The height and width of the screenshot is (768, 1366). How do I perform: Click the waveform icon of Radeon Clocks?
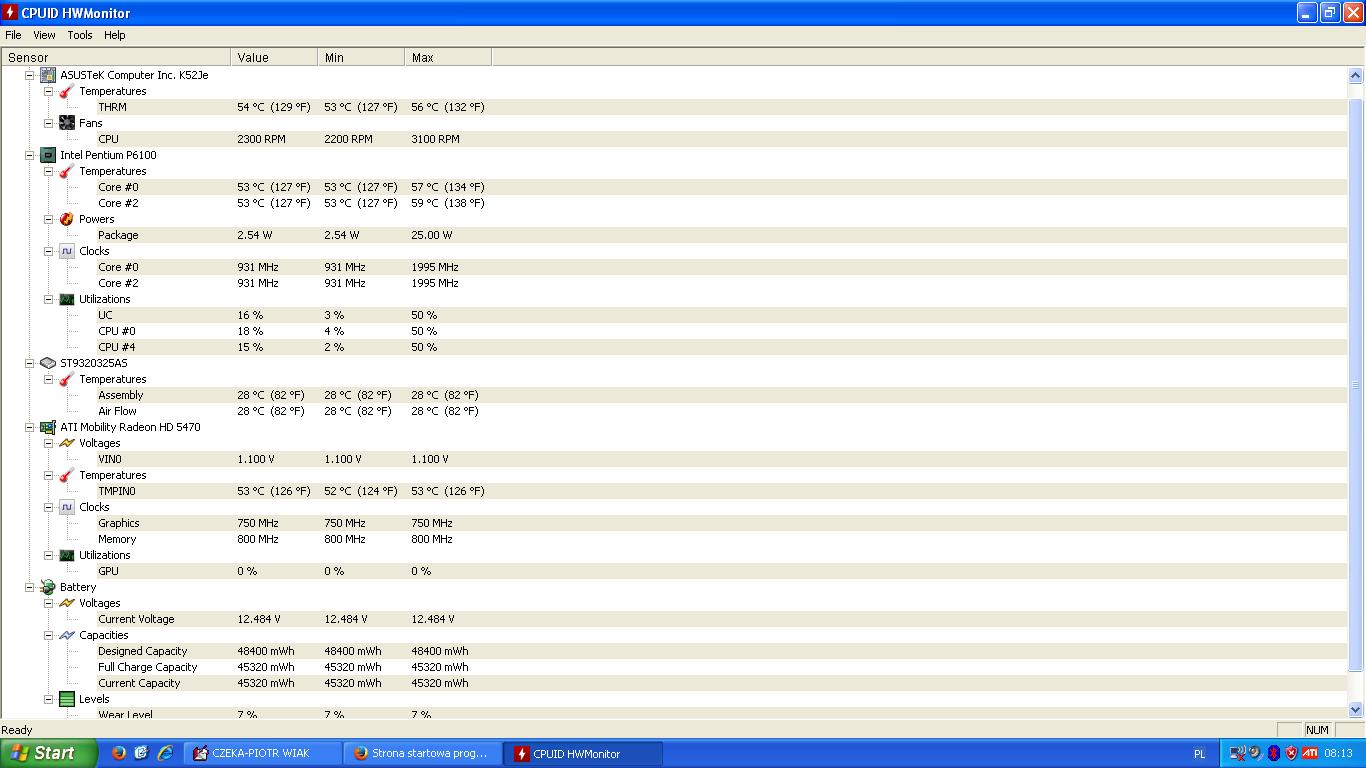[67, 507]
